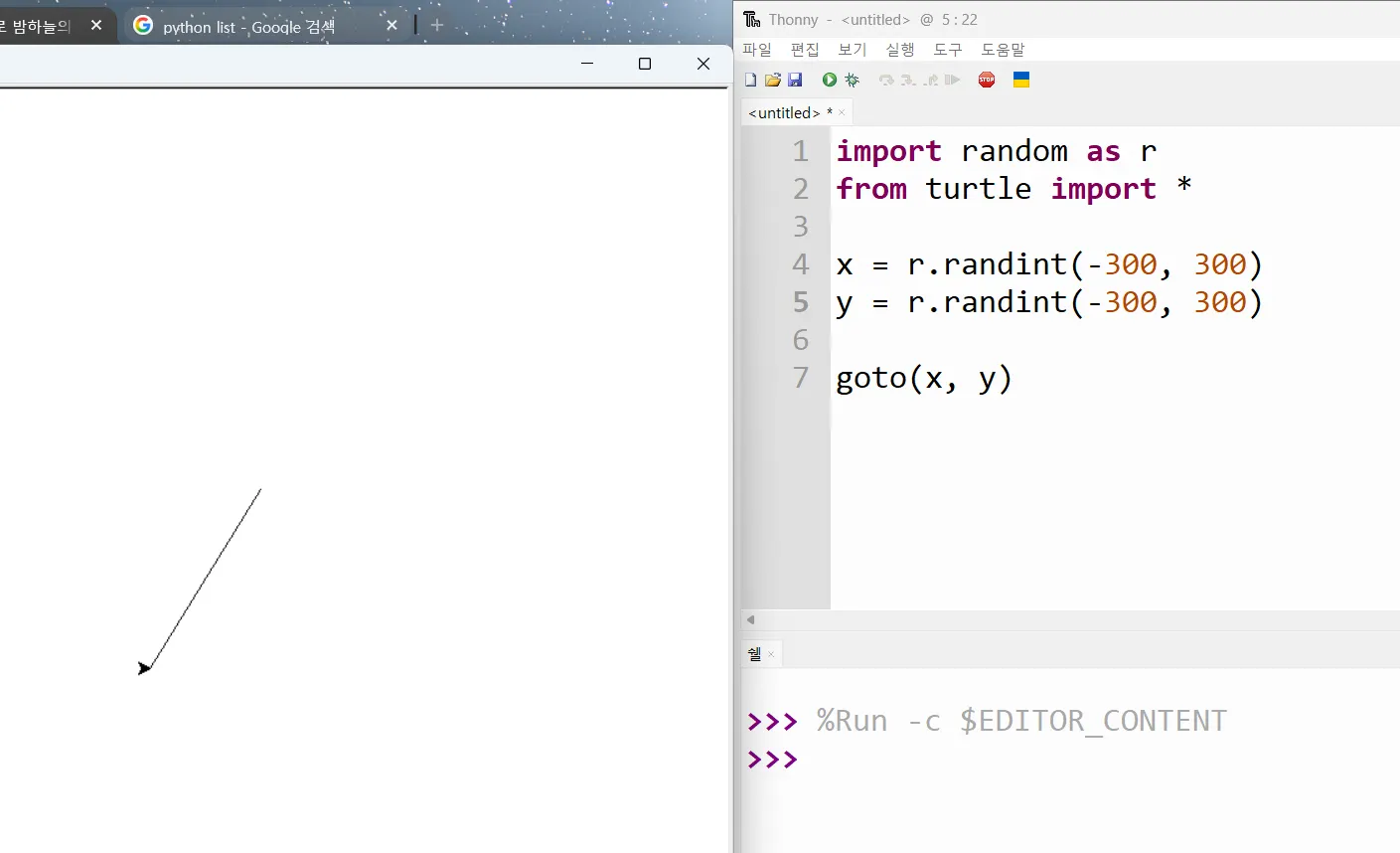Run current script with the green play icon

(x=830, y=80)
